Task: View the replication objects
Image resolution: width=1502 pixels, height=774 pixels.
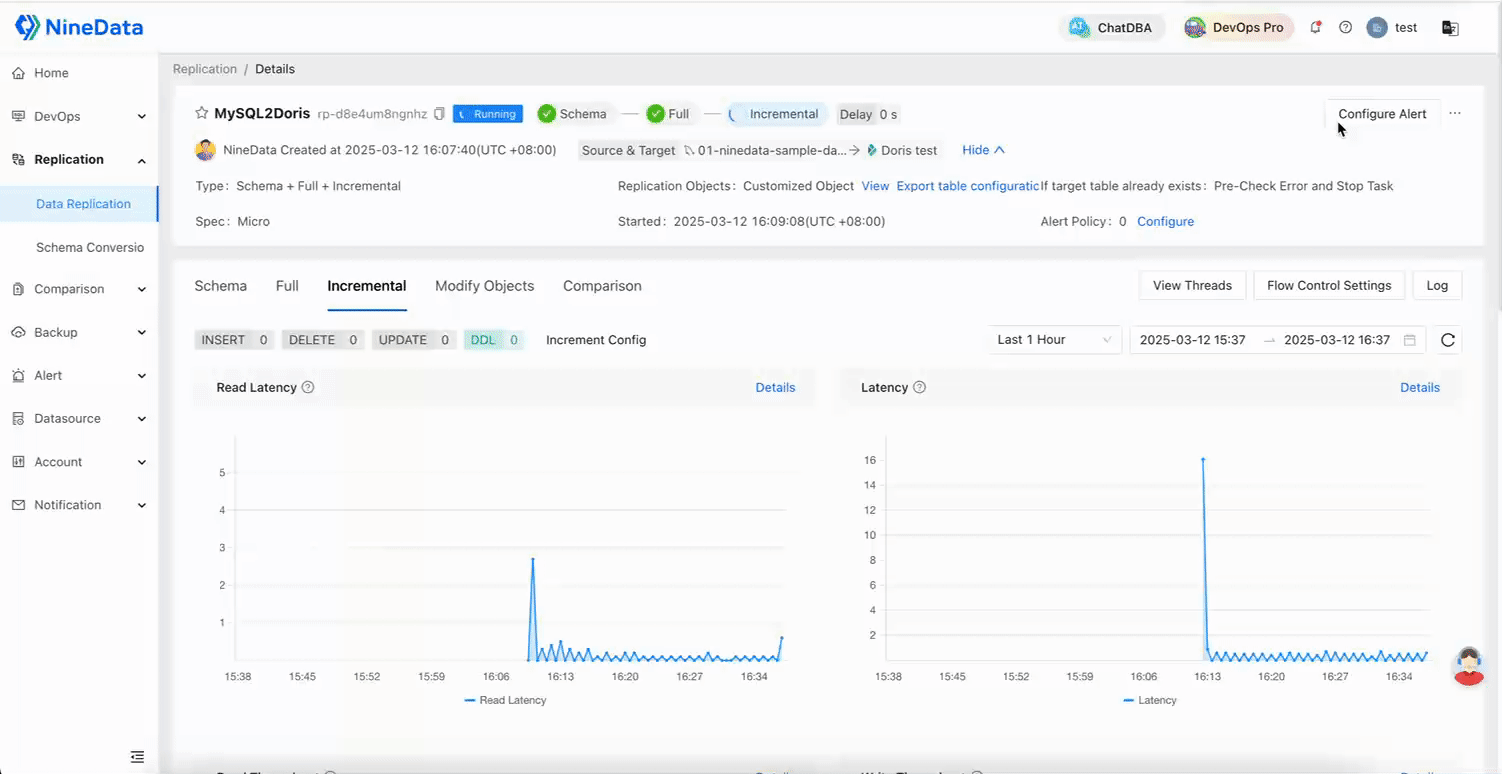Action: tap(875, 186)
